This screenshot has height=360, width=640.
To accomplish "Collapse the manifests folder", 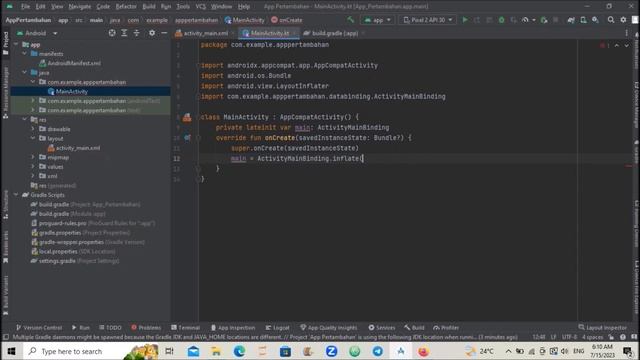I will pos(24,54).
